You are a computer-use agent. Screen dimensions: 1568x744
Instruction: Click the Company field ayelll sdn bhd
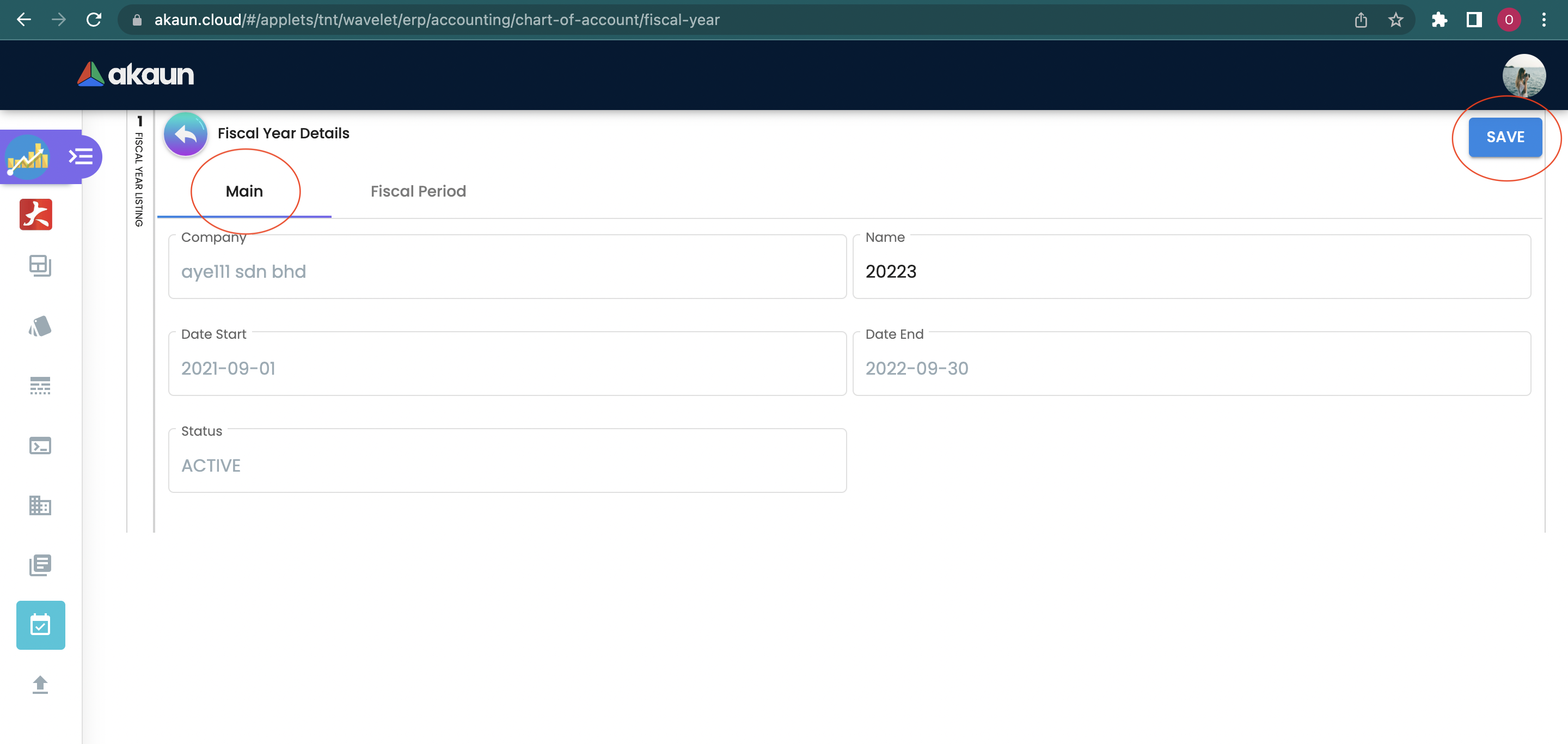pos(506,272)
